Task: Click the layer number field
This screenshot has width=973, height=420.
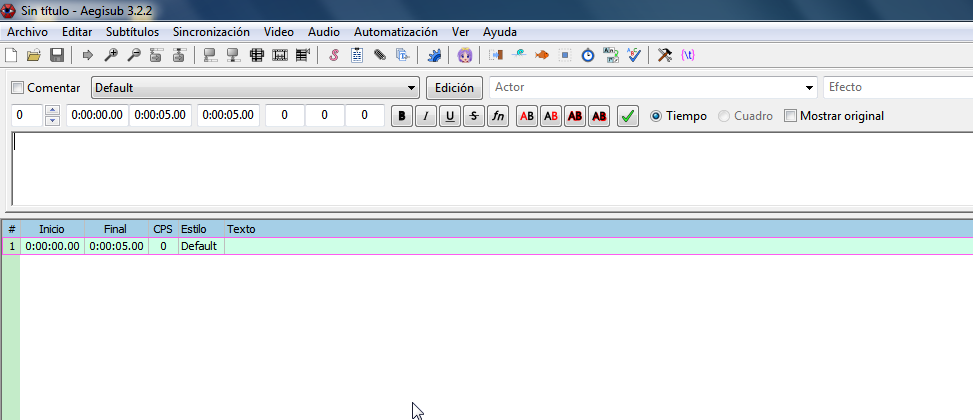Action: pyautogui.click(x=27, y=115)
